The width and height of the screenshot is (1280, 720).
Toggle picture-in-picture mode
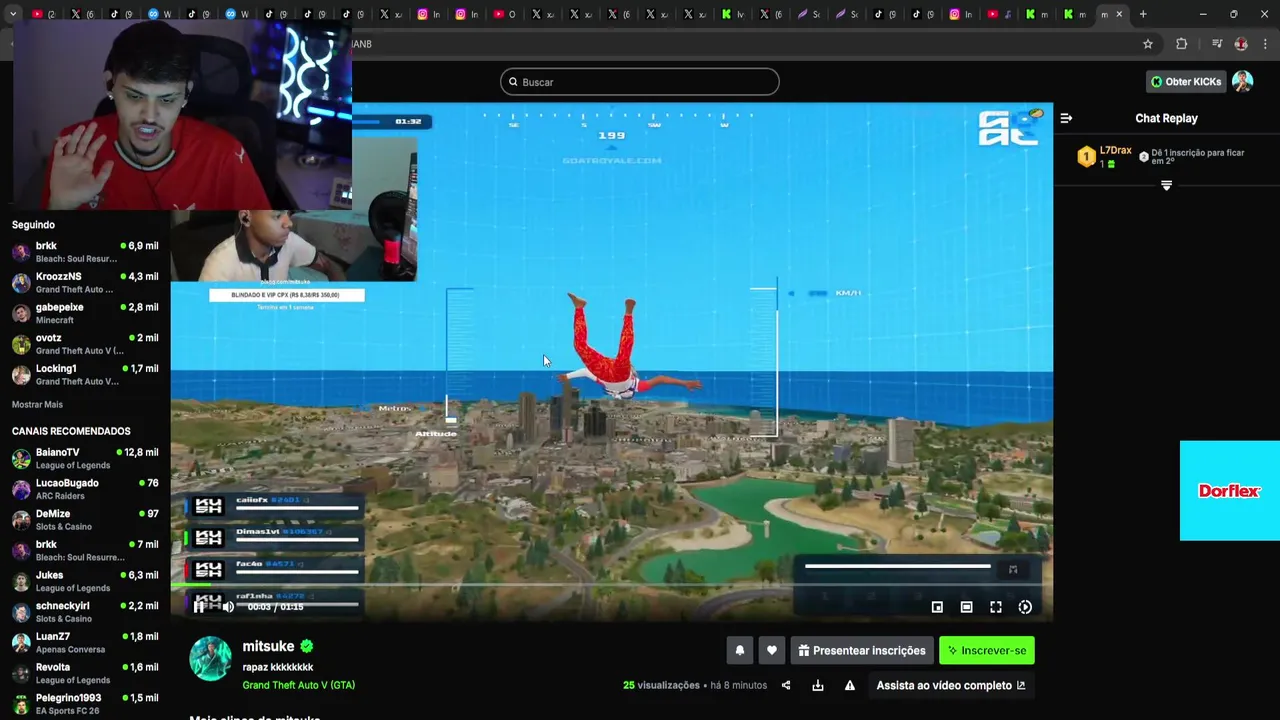click(x=937, y=607)
